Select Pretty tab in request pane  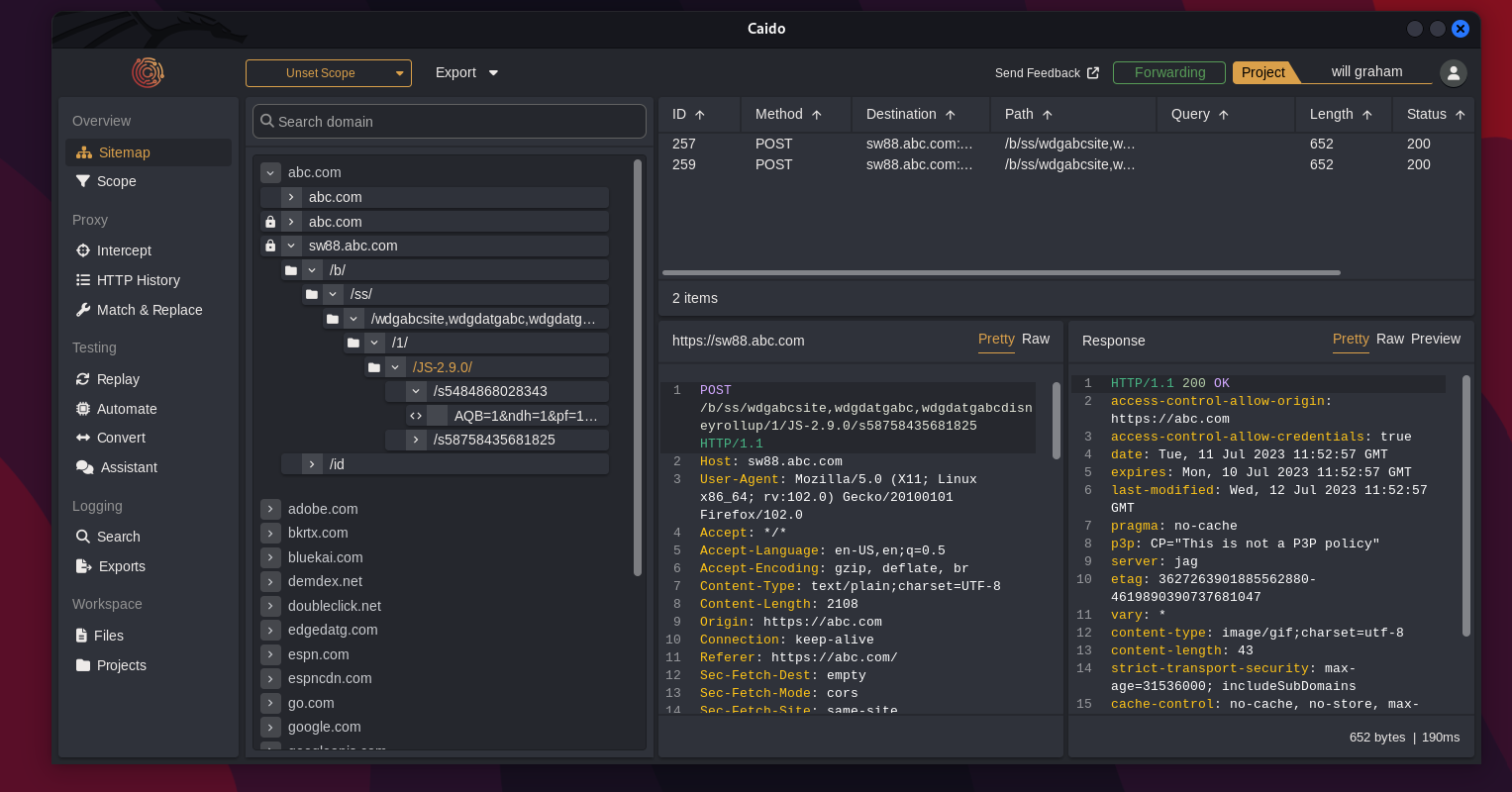coord(996,339)
